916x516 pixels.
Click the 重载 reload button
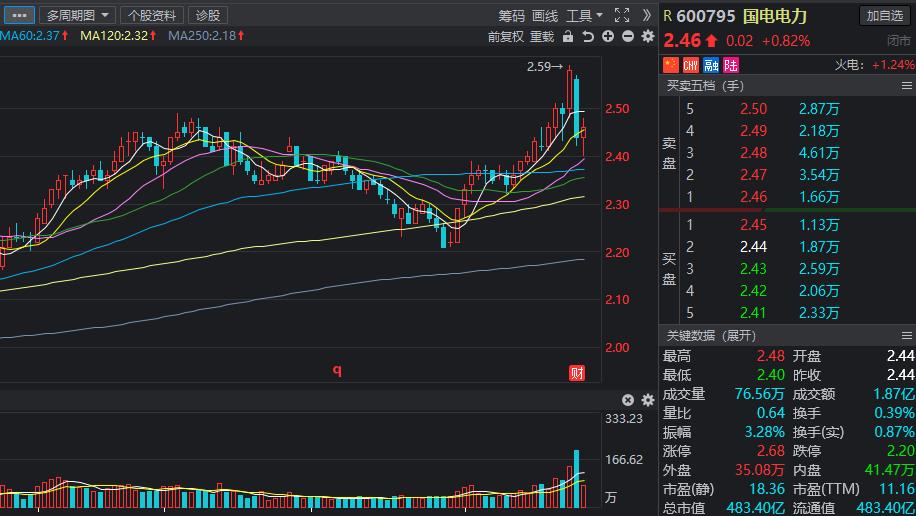(x=542, y=37)
